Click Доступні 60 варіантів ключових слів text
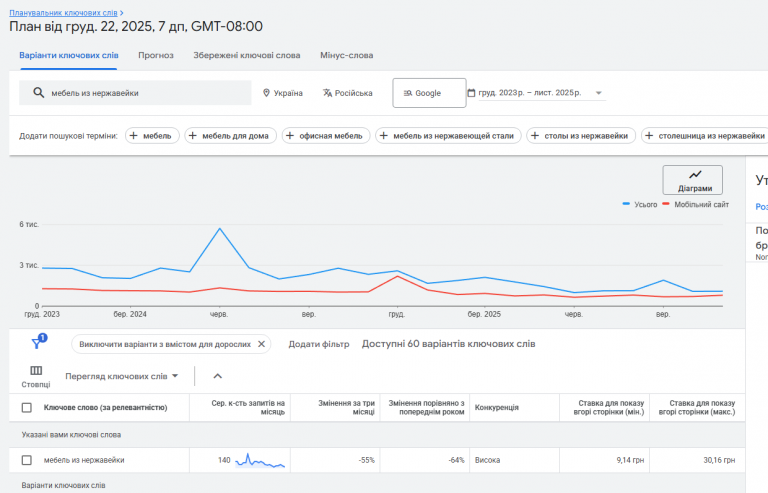768x493 pixels. pos(448,344)
